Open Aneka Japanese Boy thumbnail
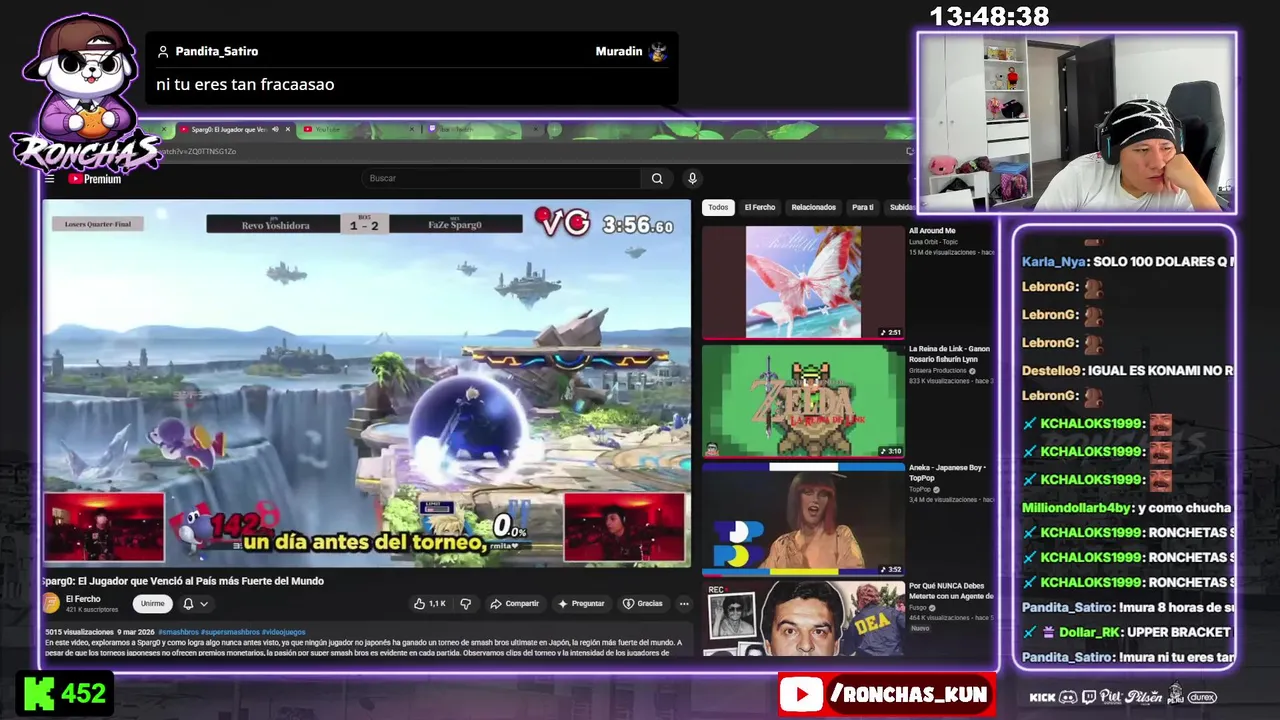Screen dimensions: 1280x720 [803, 520]
